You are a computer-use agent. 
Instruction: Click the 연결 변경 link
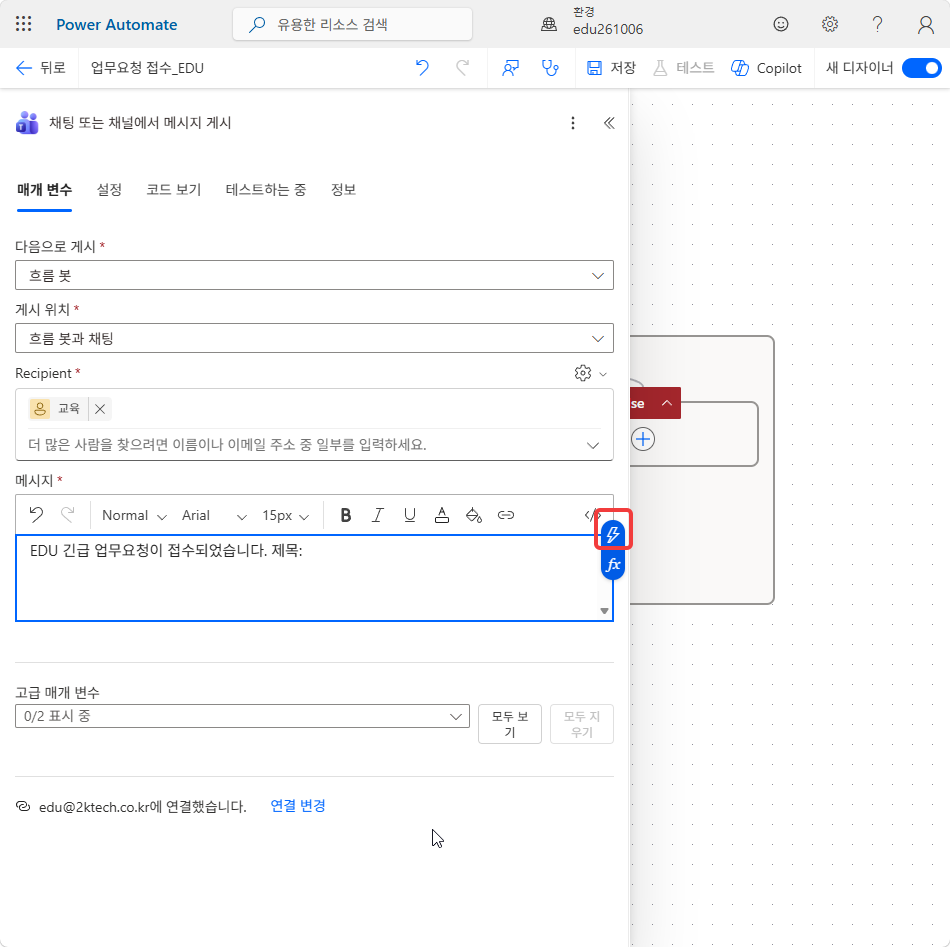[297, 805]
